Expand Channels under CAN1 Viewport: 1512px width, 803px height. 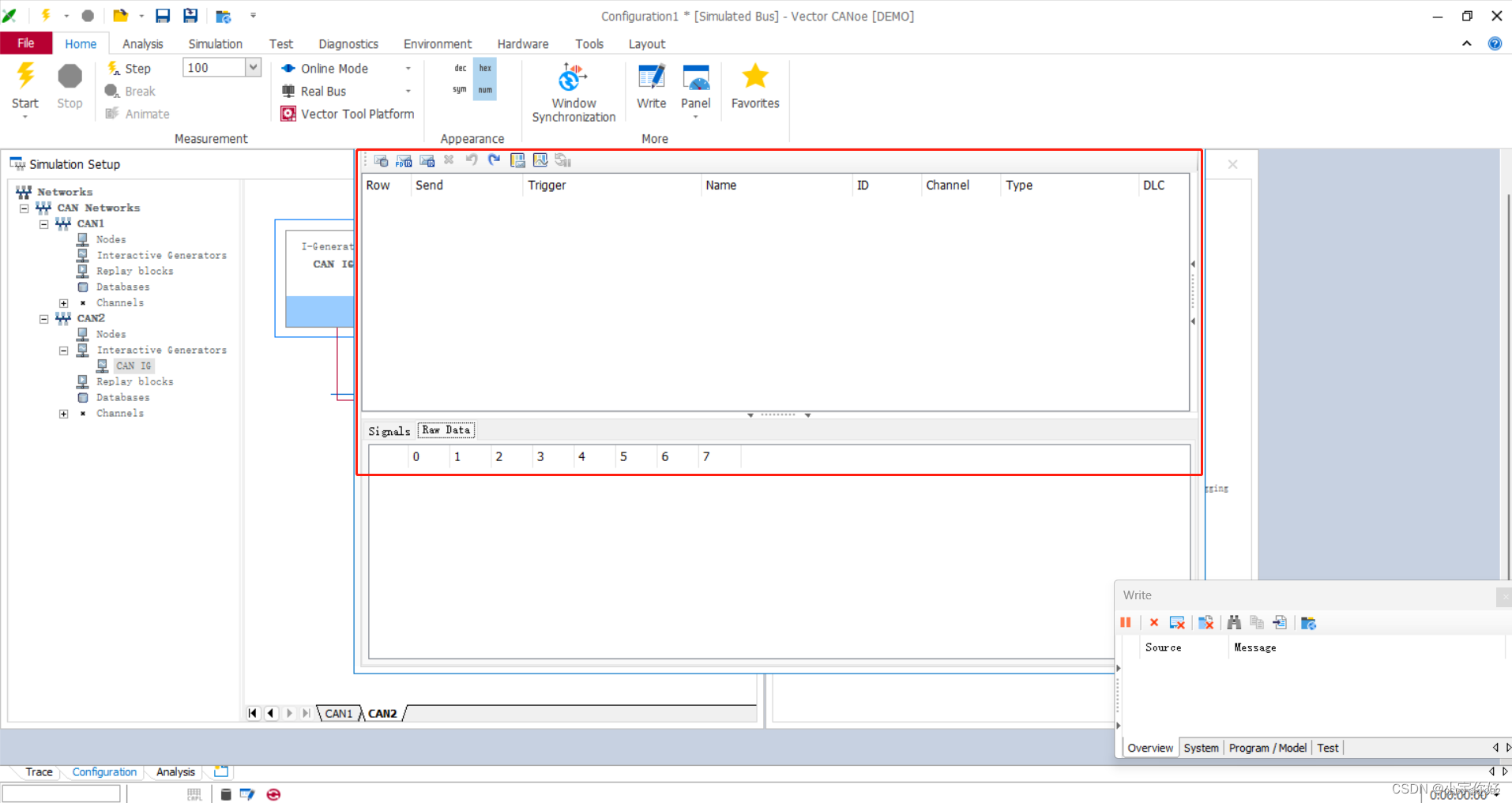pos(64,303)
